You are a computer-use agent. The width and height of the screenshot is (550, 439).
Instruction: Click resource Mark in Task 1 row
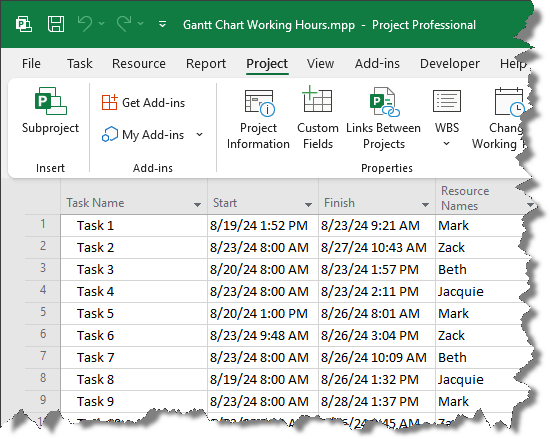481,225
